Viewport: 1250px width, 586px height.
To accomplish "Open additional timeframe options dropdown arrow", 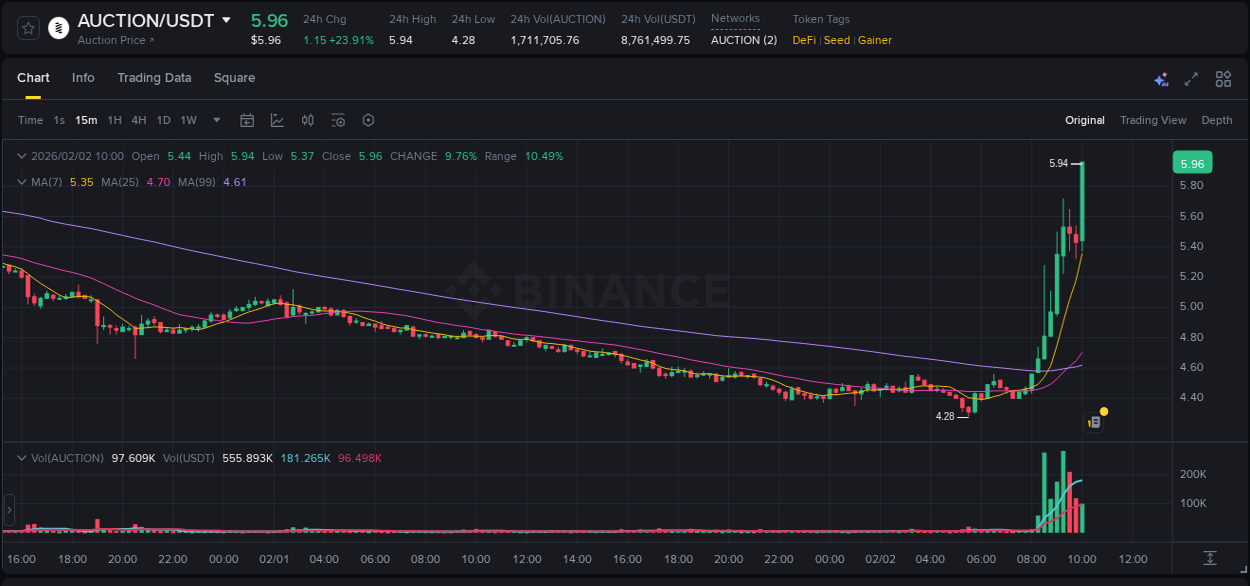I will coord(215,120).
